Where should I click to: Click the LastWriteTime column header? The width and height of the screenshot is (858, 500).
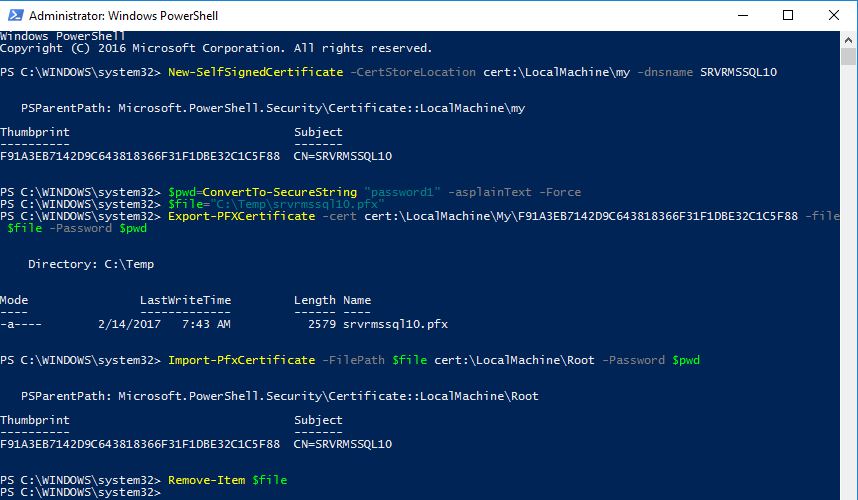coord(185,300)
